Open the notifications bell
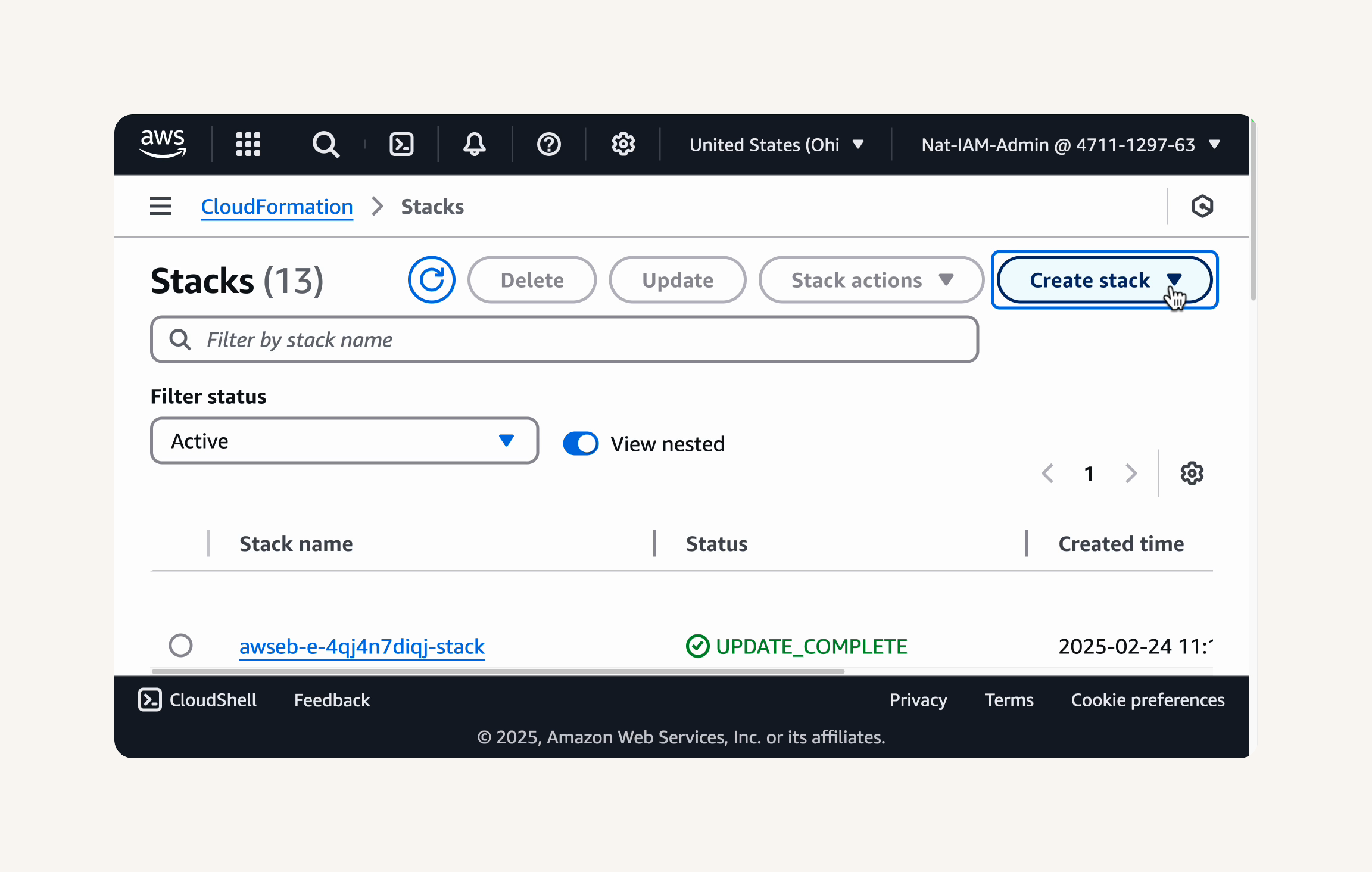The width and height of the screenshot is (1372, 872). coord(475,144)
